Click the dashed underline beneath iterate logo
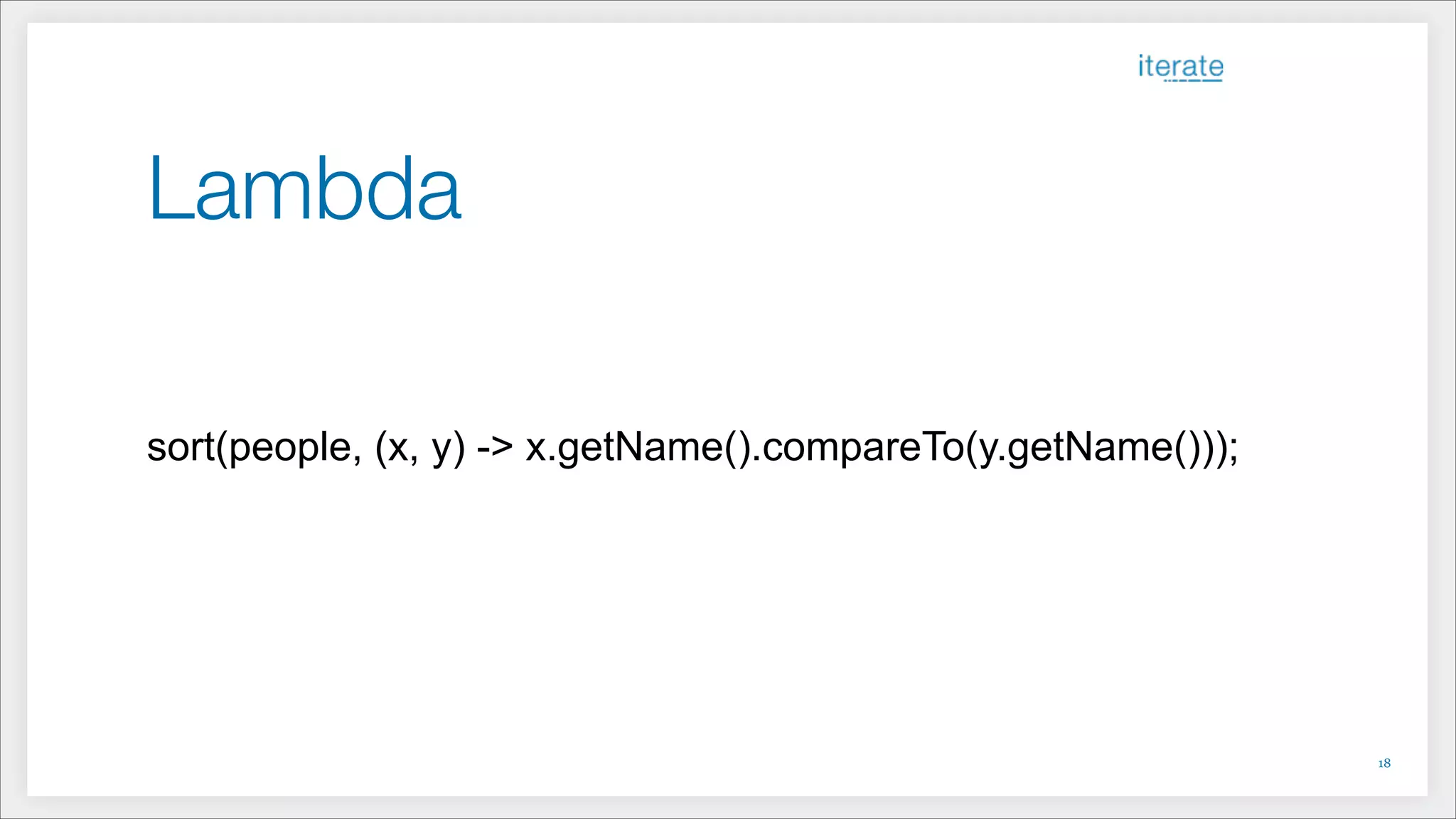Screen dimensions: 1456x819 (x=1193, y=80)
